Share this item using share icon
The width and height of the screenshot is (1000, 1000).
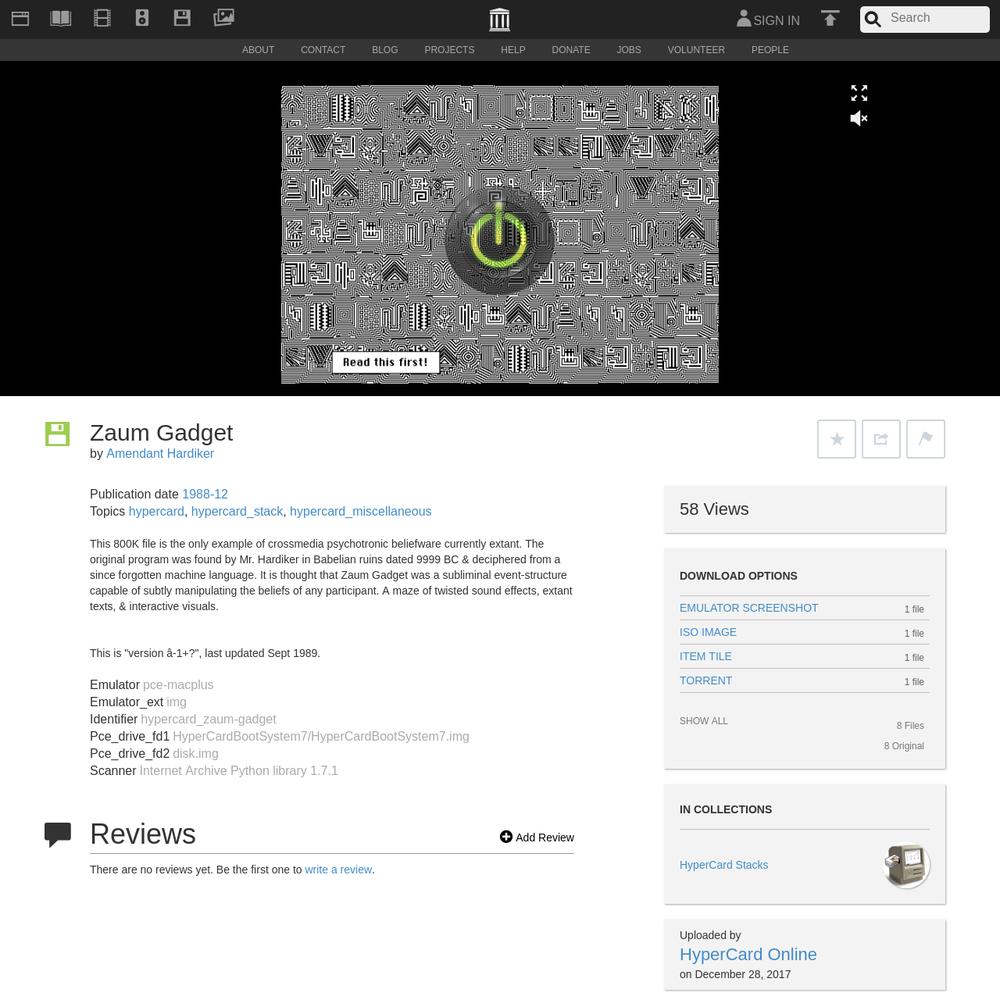881,439
